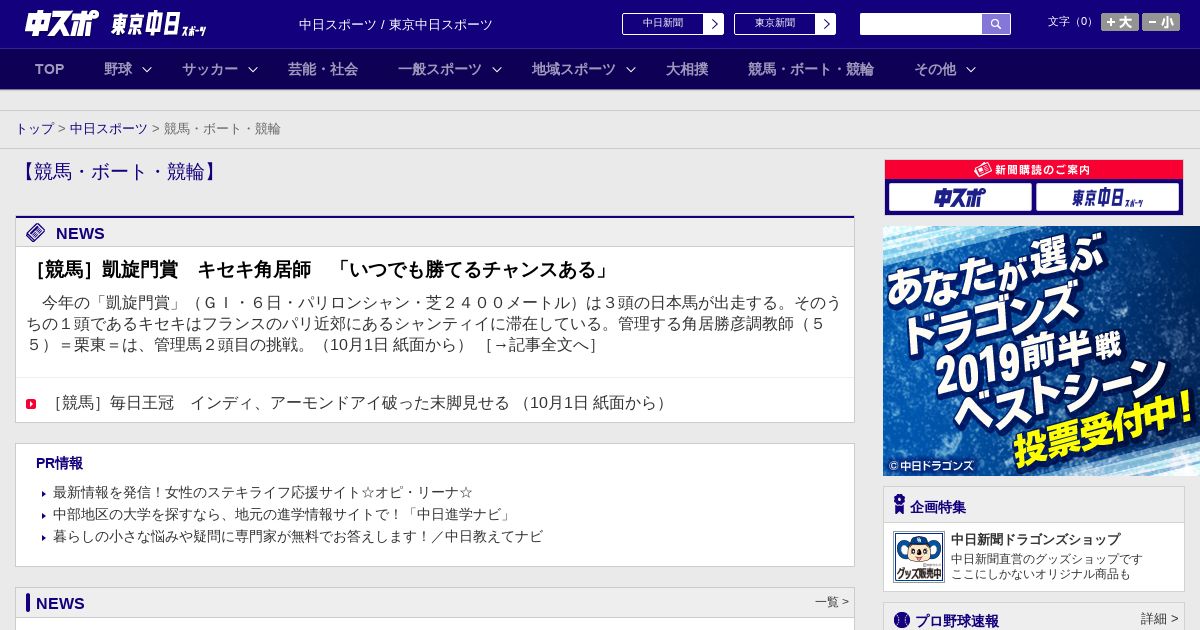Viewport: 1200px width, 630px height.
Task: Focus the header search input field
Action: click(x=921, y=24)
